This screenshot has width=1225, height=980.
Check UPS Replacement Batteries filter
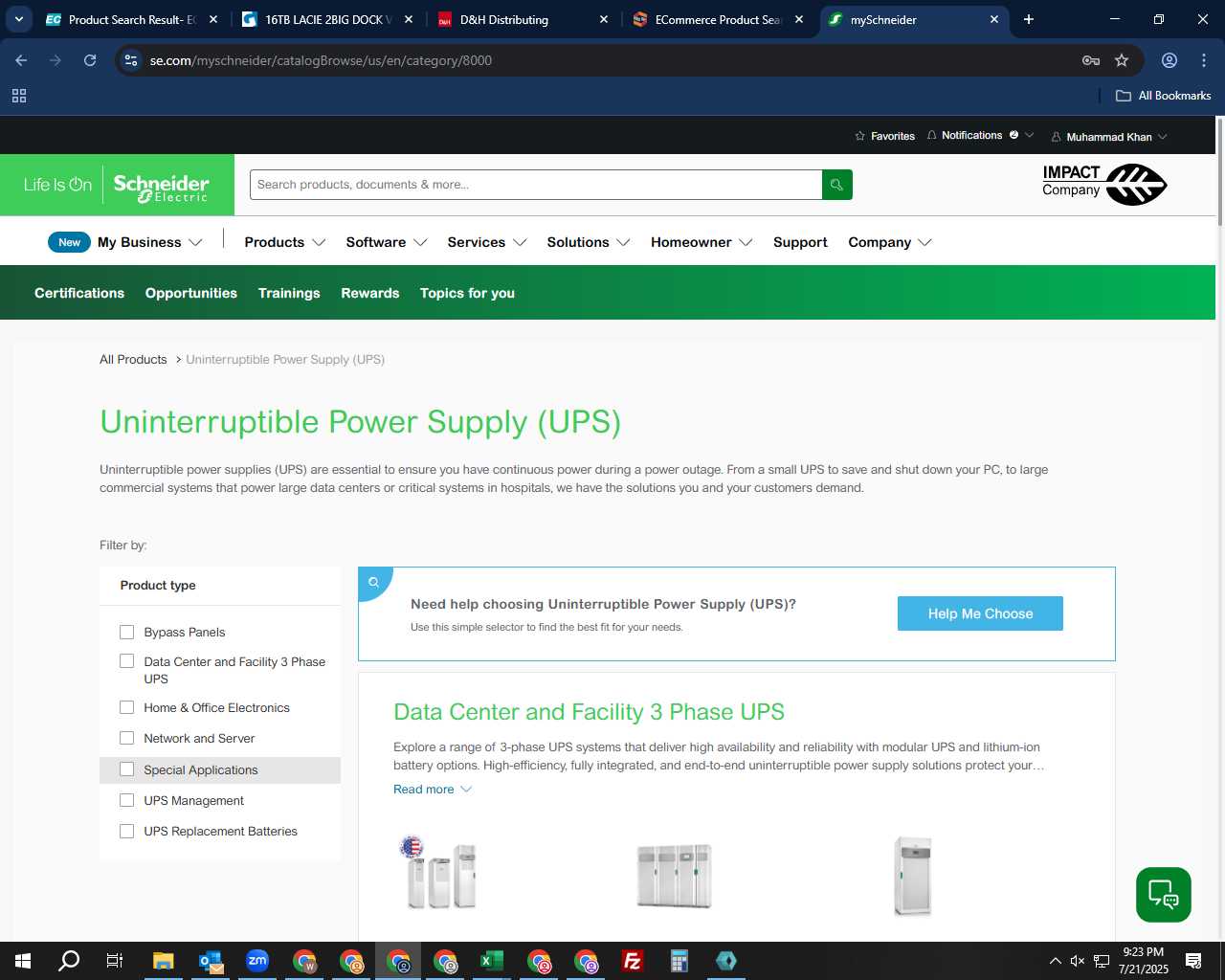pyautogui.click(x=126, y=831)
